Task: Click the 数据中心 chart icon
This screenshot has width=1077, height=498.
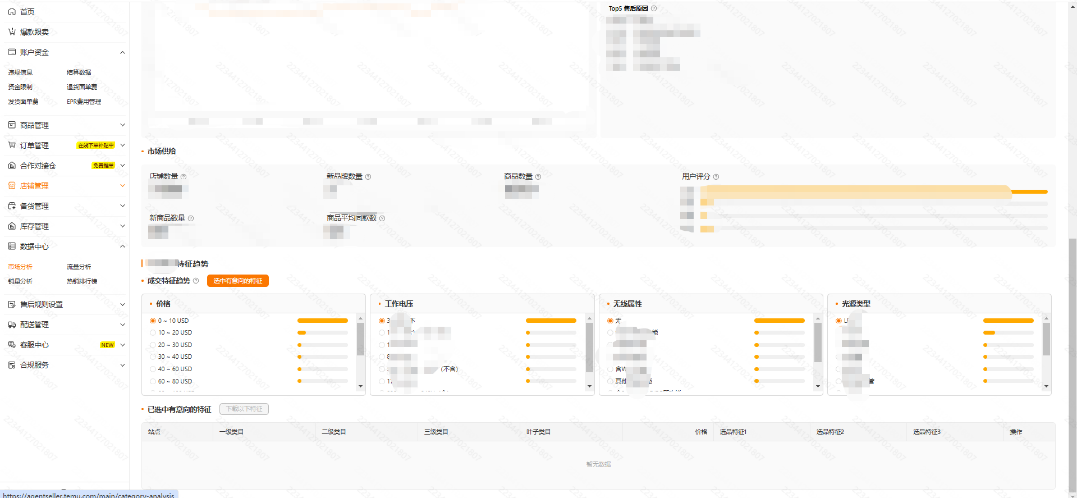Action: 12,246
